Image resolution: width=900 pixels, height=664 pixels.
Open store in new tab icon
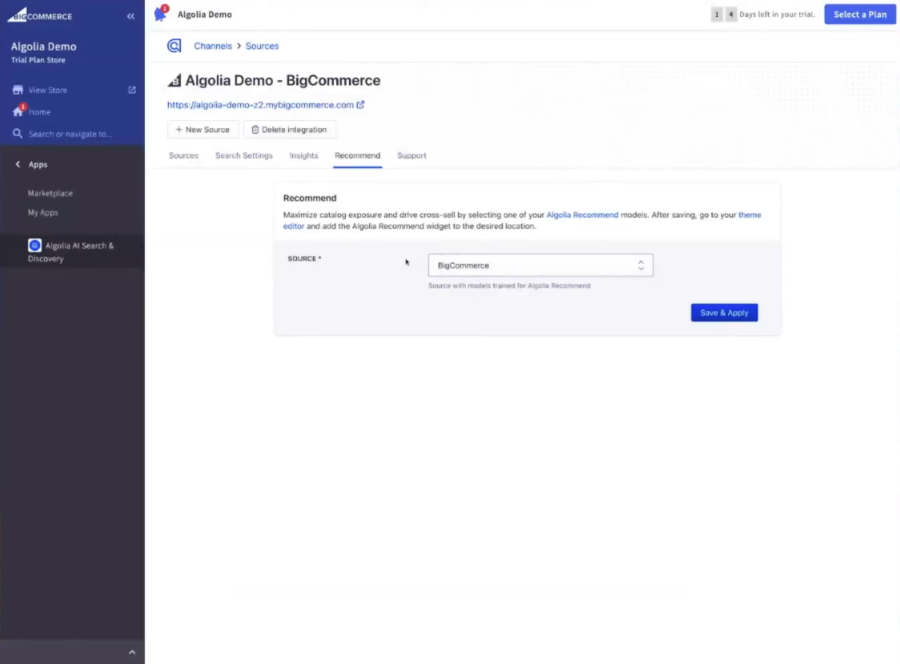(132, 90)
